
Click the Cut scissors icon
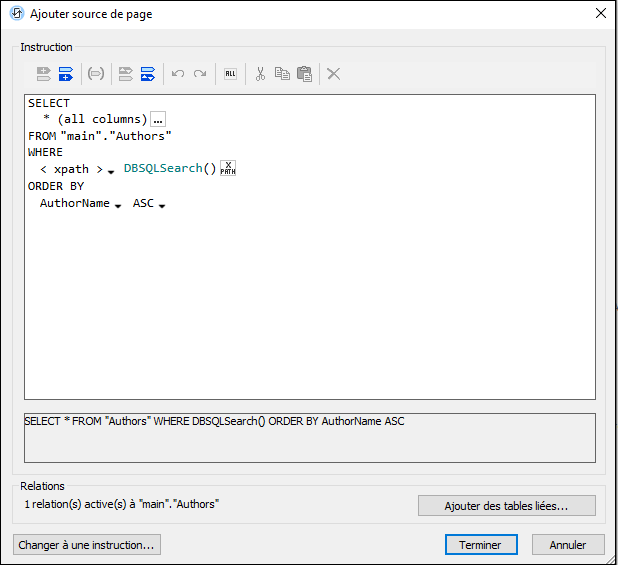pyautogui.click(x=260, y=74)
